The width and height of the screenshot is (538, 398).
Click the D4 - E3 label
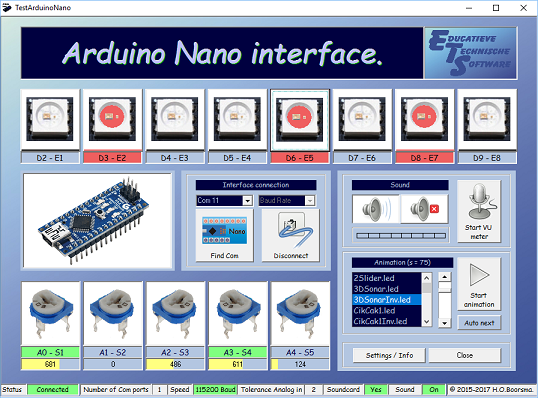[175, 158]
